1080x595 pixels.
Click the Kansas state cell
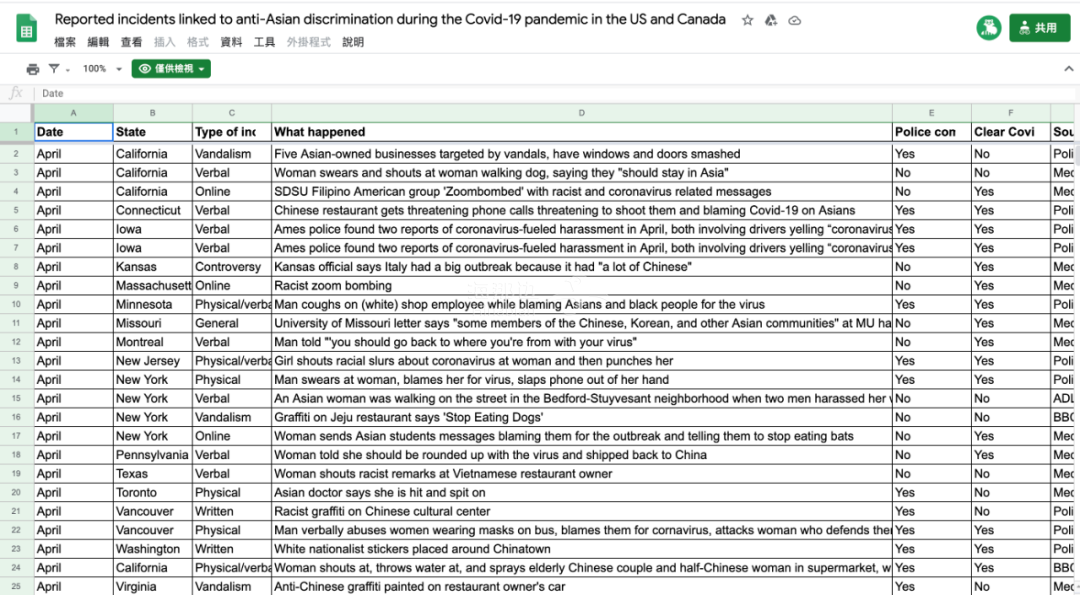153,267
